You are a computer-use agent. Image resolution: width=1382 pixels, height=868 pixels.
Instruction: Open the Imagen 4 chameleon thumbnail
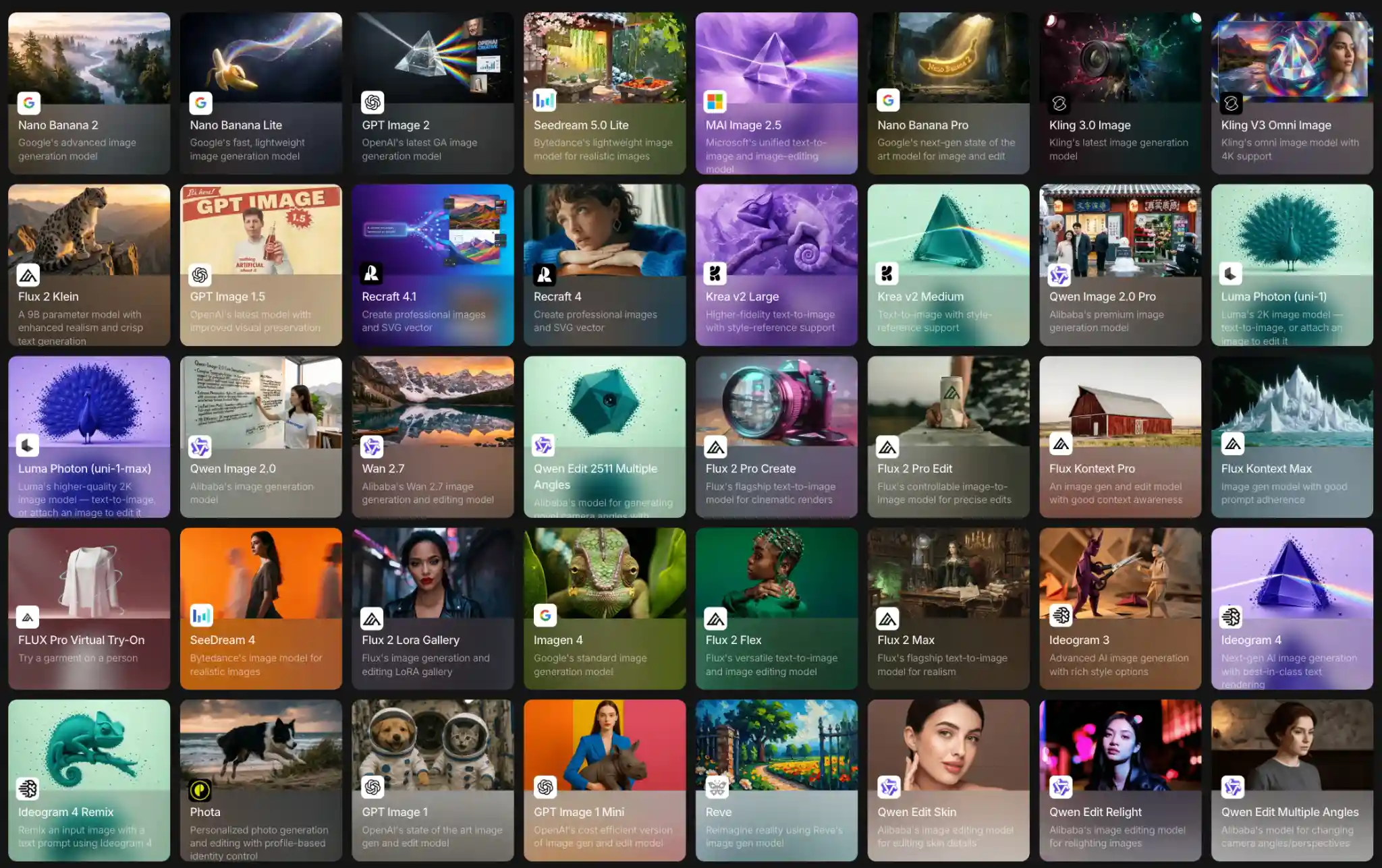[605, 573]
